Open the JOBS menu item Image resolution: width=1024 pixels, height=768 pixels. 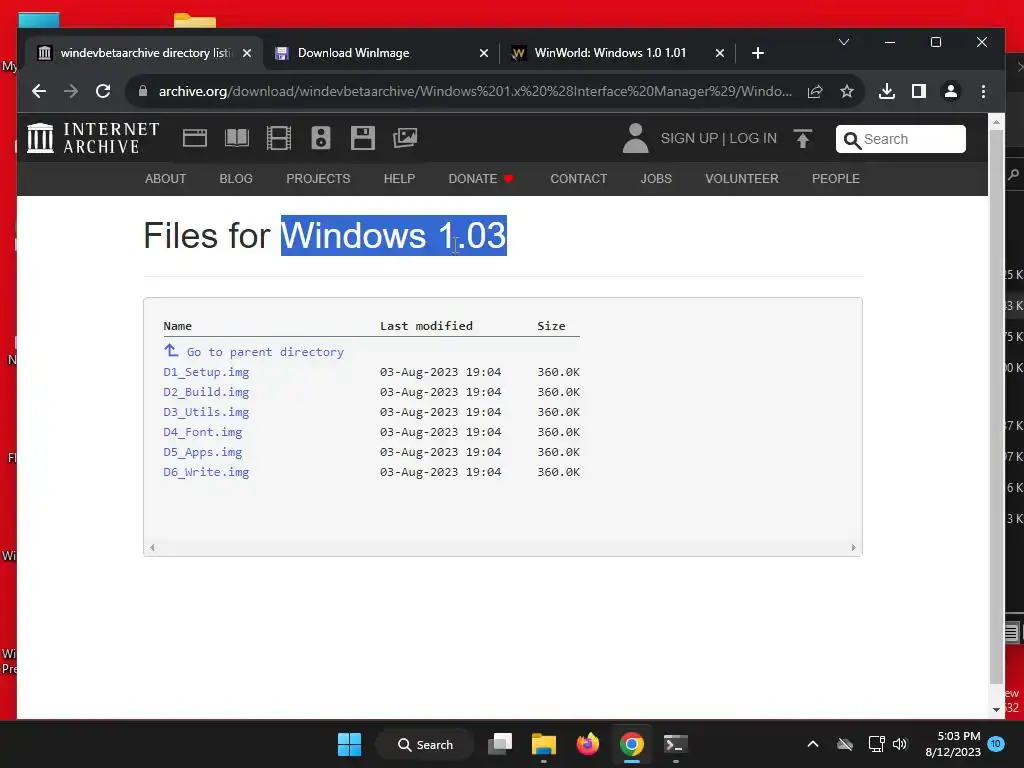[656, 179]
